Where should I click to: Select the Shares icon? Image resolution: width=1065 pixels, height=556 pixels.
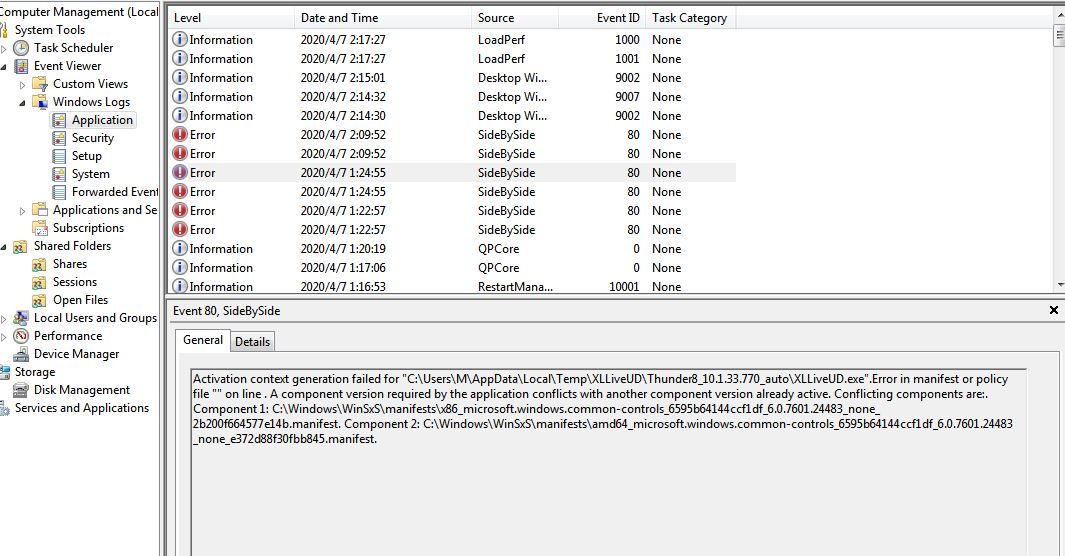coord(40,264)
